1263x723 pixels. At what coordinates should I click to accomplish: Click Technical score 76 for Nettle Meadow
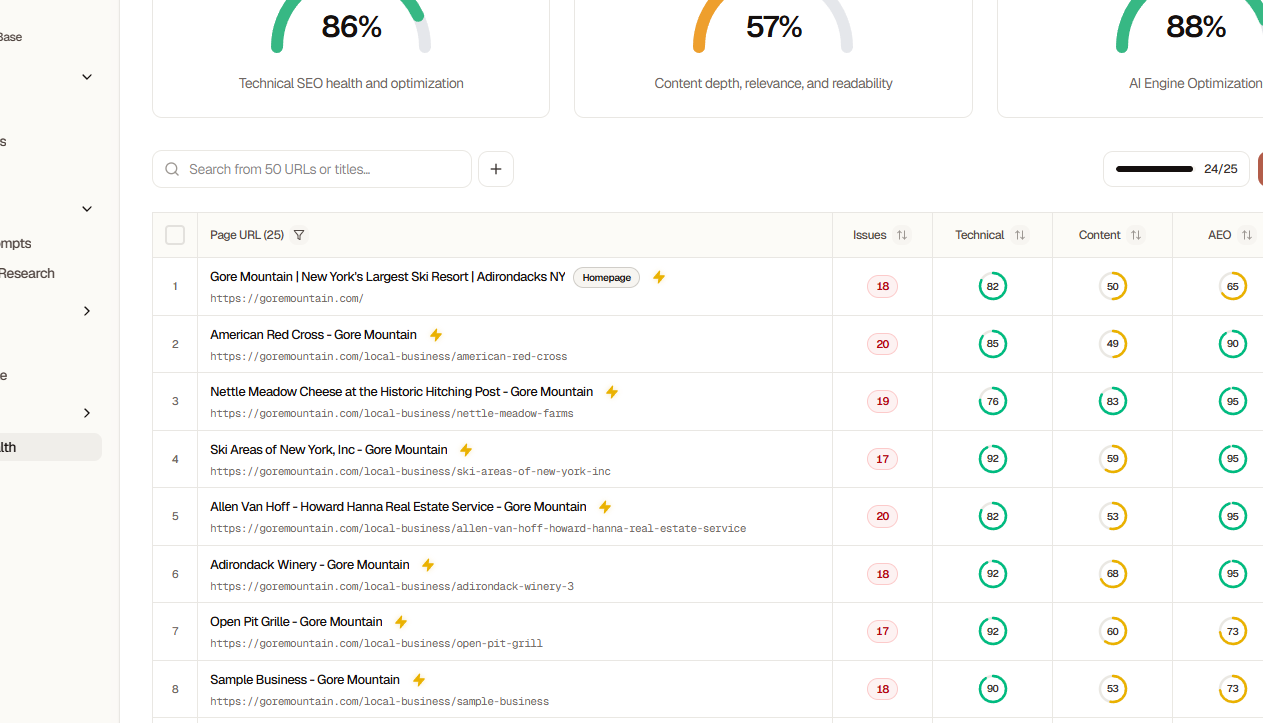click(x=992, y=402)
